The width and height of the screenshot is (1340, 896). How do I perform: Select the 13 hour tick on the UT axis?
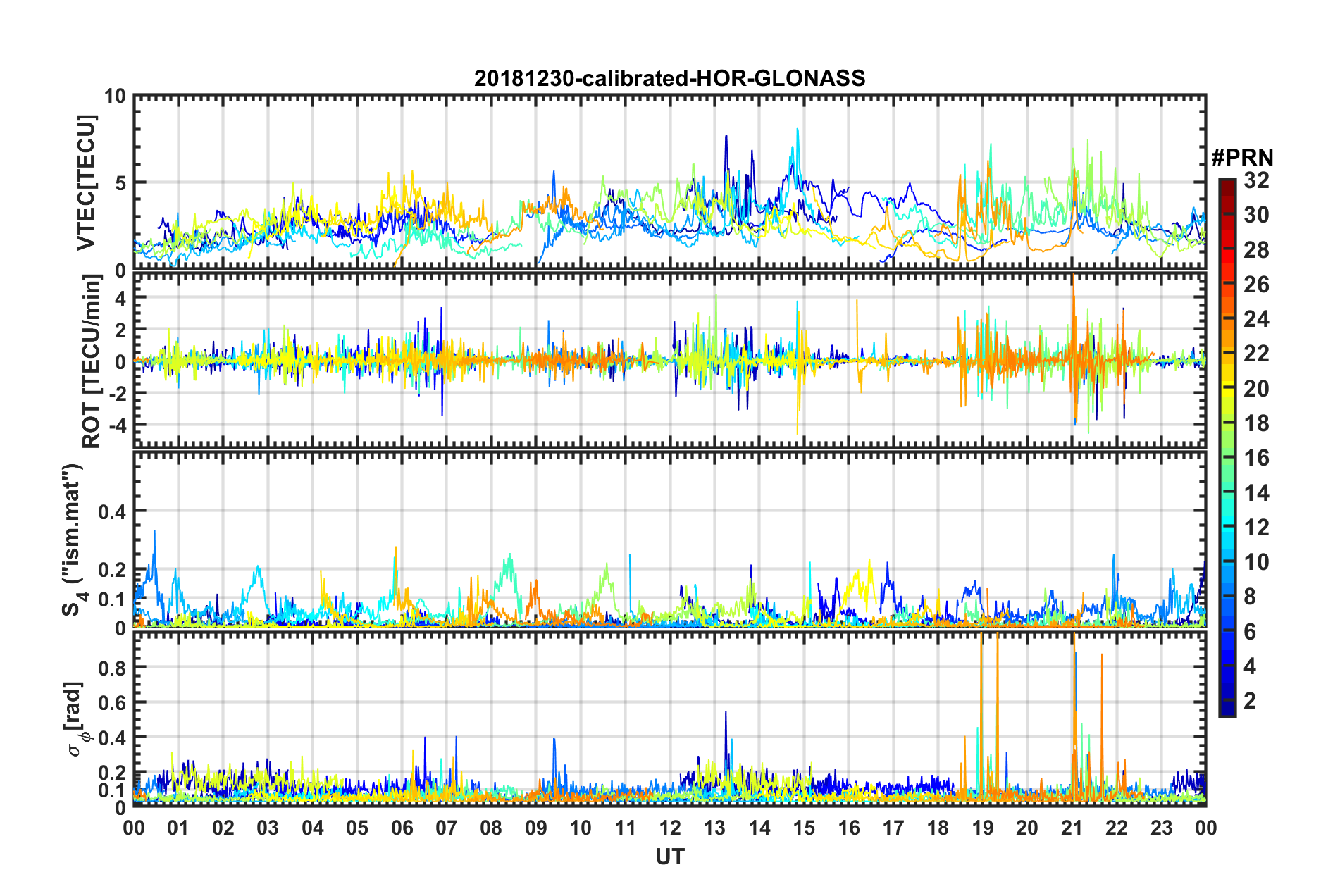(x=714, y=827)
